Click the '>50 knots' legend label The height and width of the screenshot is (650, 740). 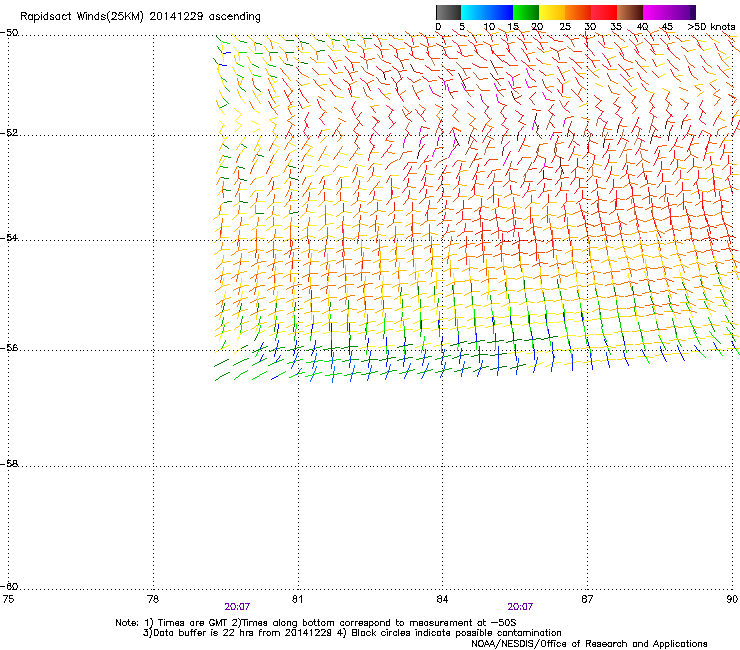tap(711, 27)
